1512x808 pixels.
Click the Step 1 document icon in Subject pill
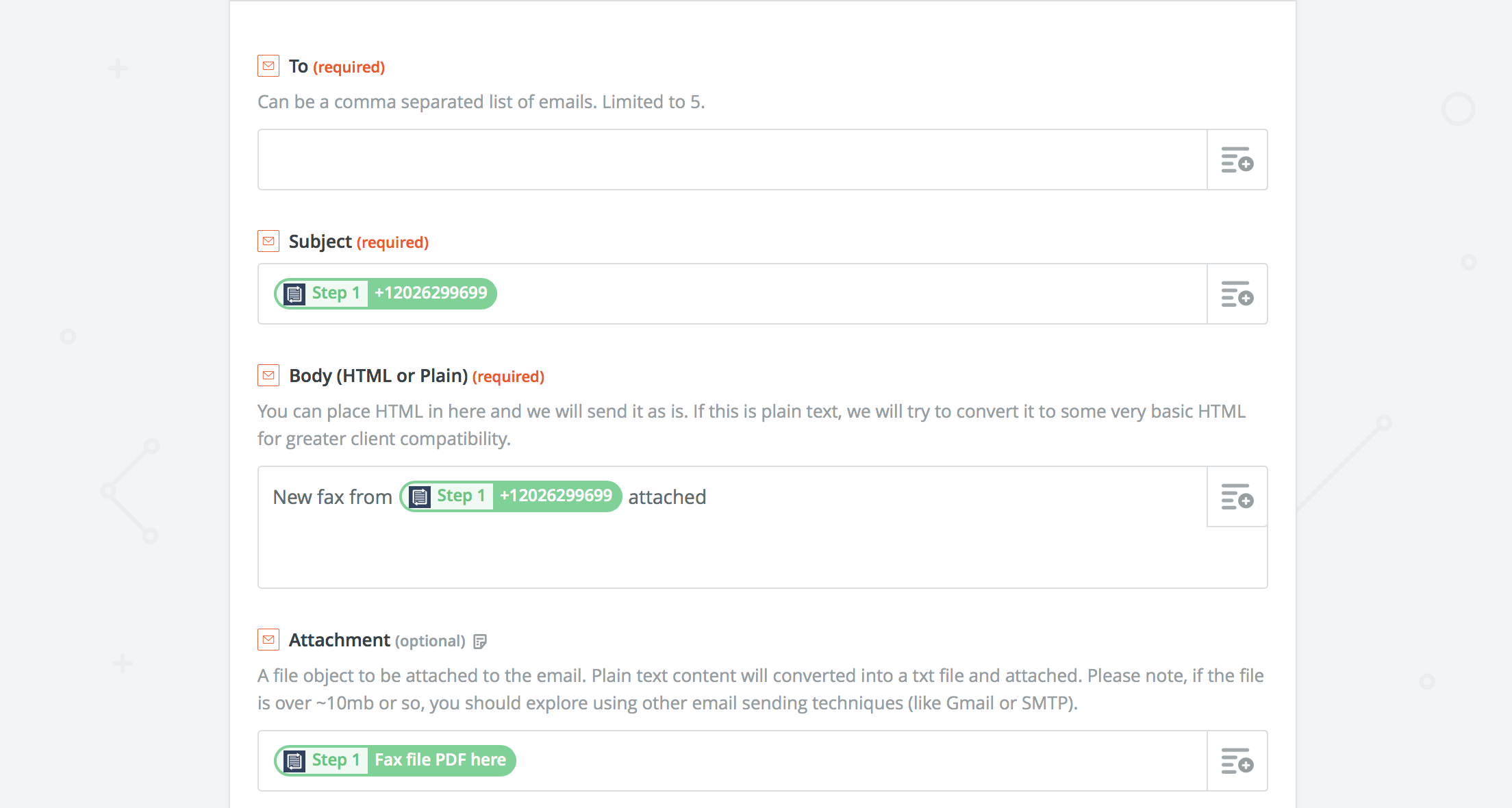[294, 294]
